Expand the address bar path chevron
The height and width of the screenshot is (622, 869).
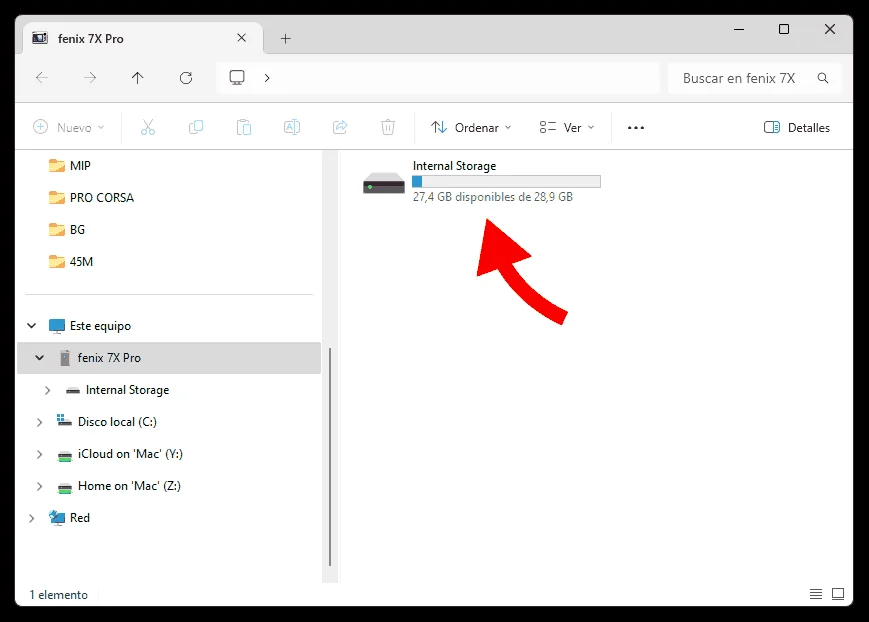click(267, 78)
